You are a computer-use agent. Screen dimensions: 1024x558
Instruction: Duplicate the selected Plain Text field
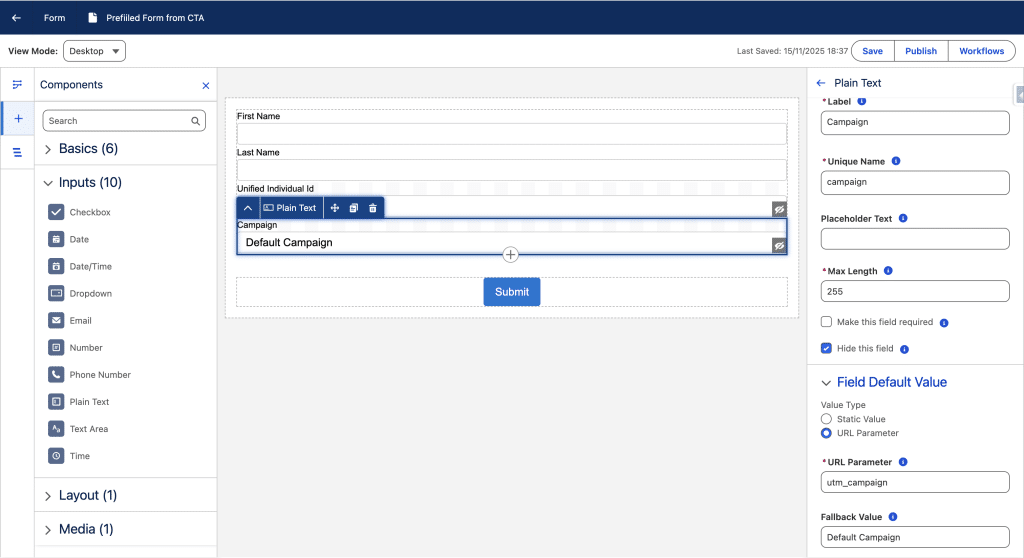click(x=354, y=208)
